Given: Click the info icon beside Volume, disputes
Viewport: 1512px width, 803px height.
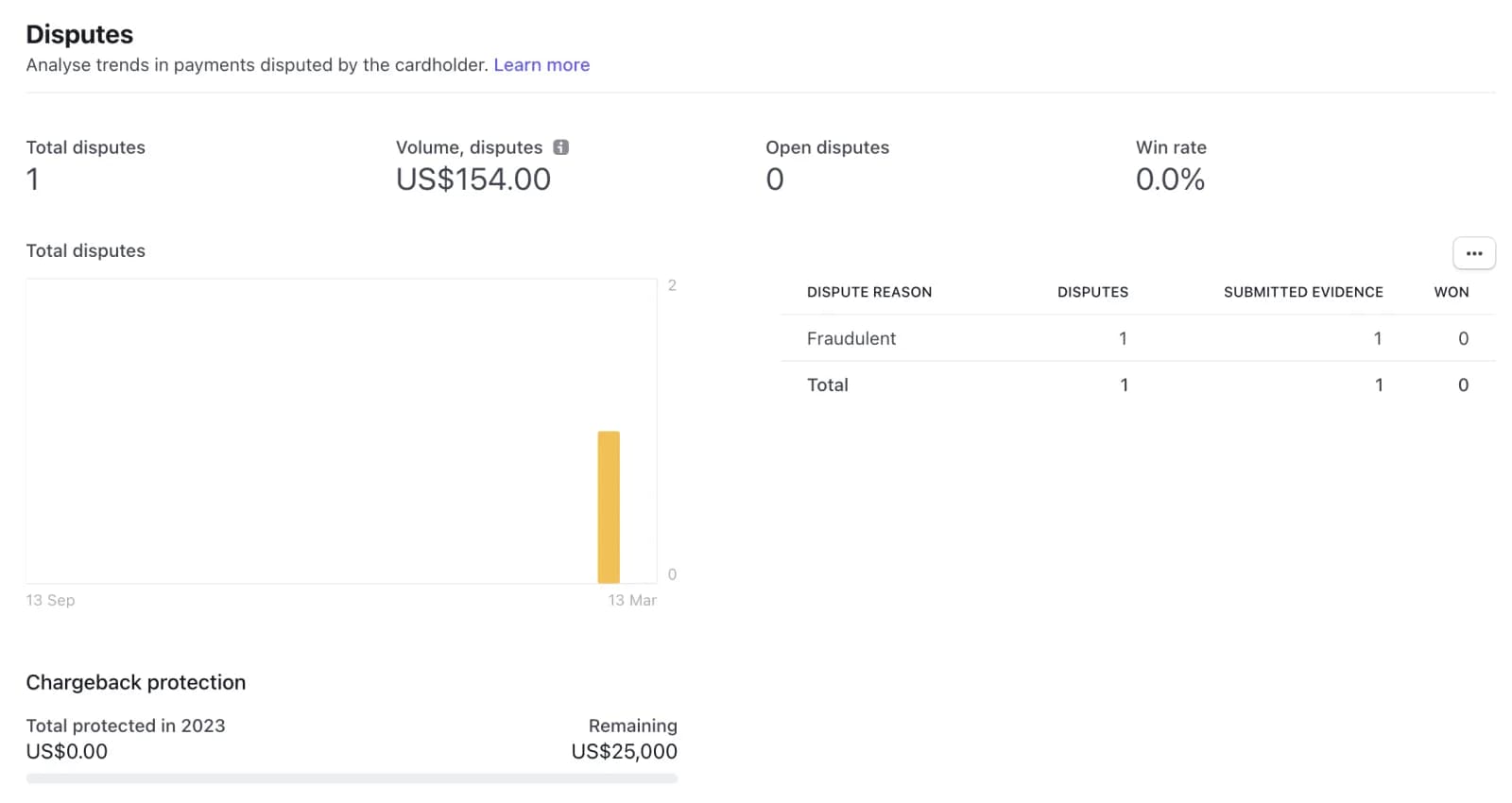Looking at the screenshot, I should [560, 147].
